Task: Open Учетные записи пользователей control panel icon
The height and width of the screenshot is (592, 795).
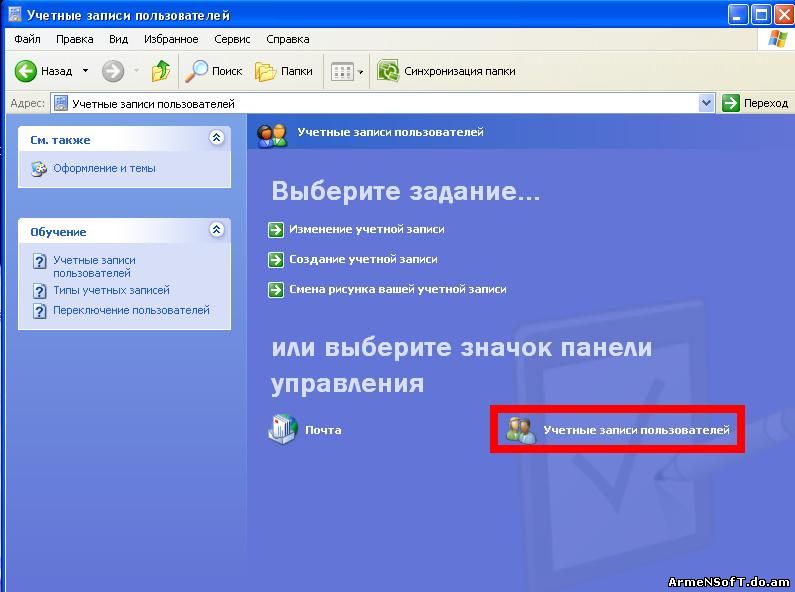Action: click(x=521, y=430)
